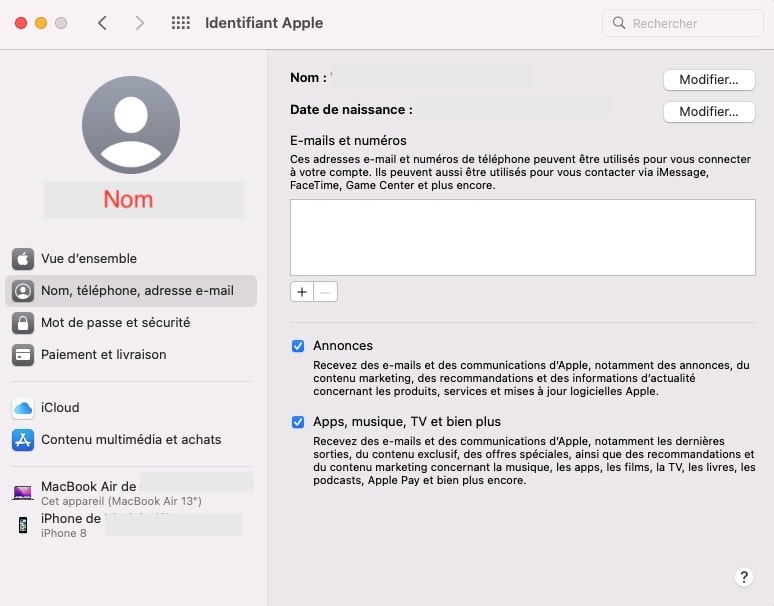Click the Identifiant Apple window title

(x=264, y=23)
